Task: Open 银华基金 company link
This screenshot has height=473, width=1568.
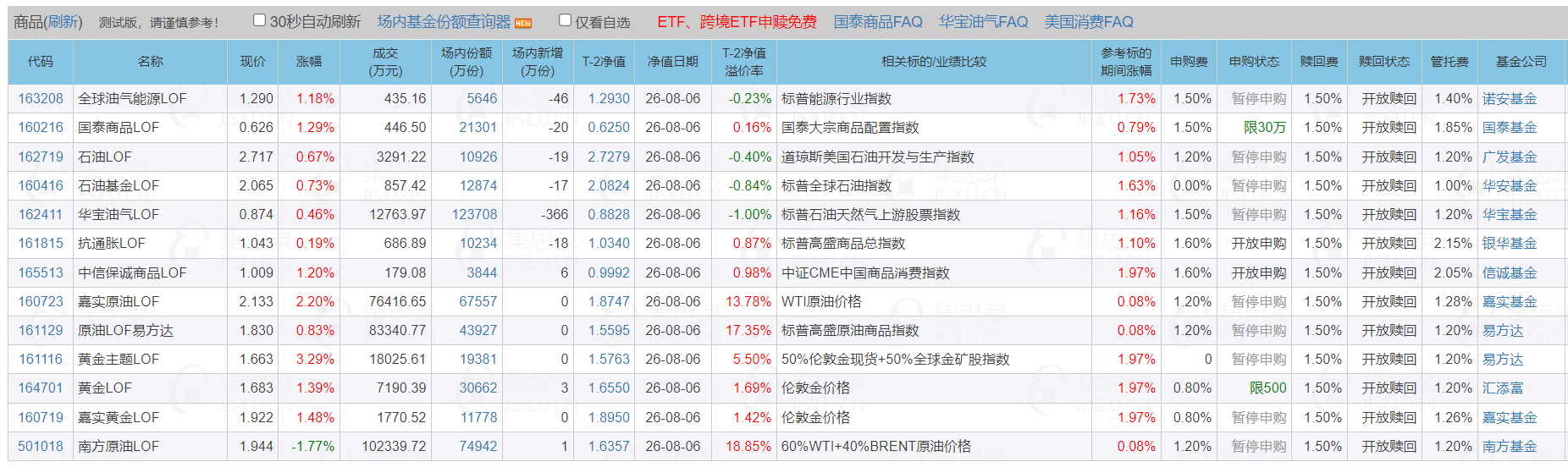Action: (x=1509, y=243)
